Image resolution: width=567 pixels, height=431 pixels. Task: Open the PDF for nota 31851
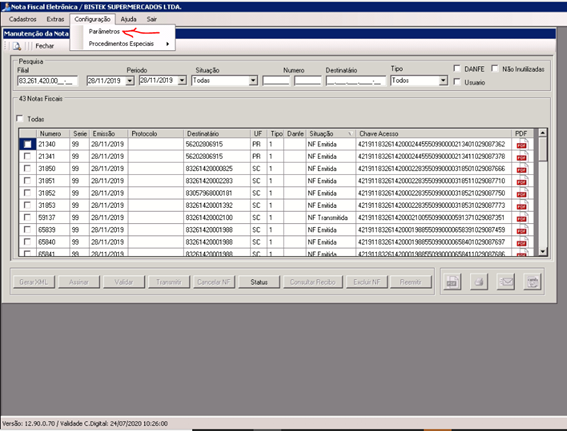coord(521,181)
